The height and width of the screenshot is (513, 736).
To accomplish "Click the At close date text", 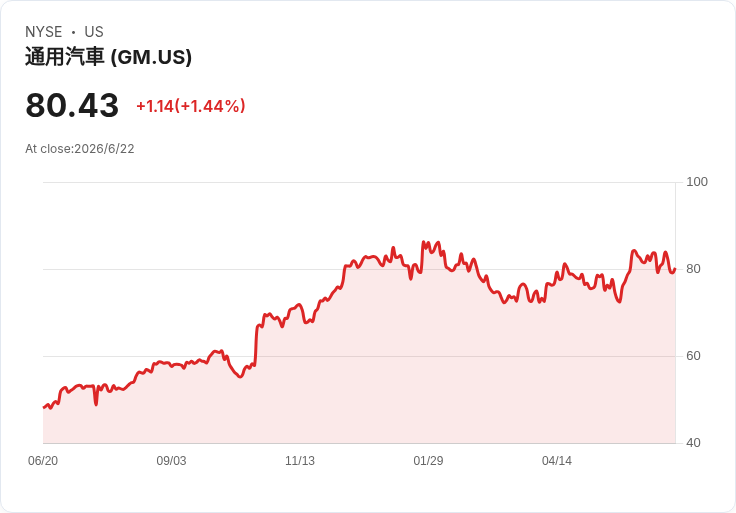I will pyautogui.click(x=80, y=149).
